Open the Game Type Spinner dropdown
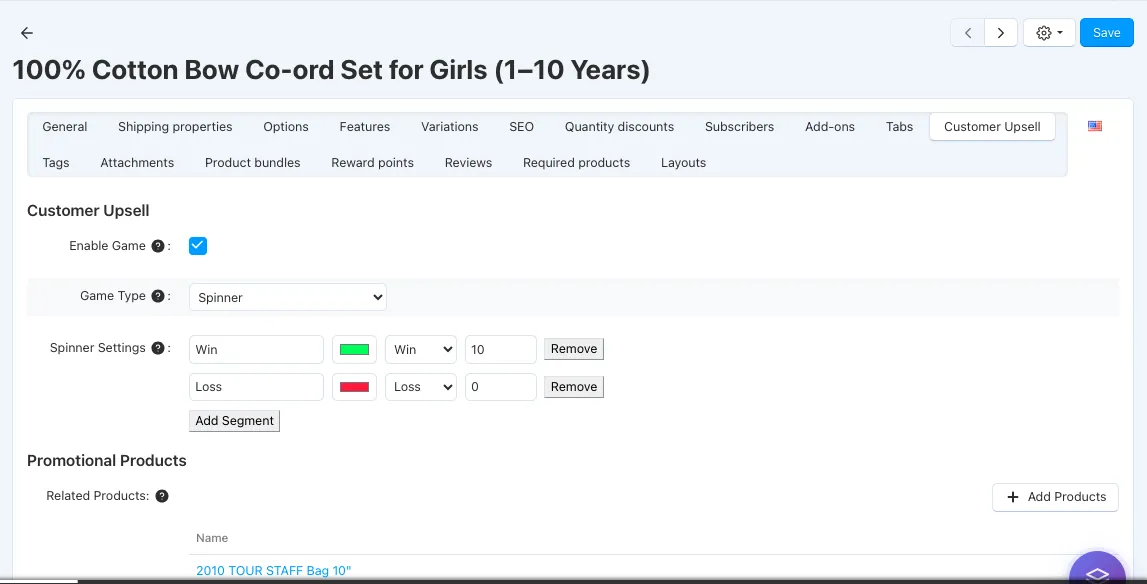 (287, 297)
